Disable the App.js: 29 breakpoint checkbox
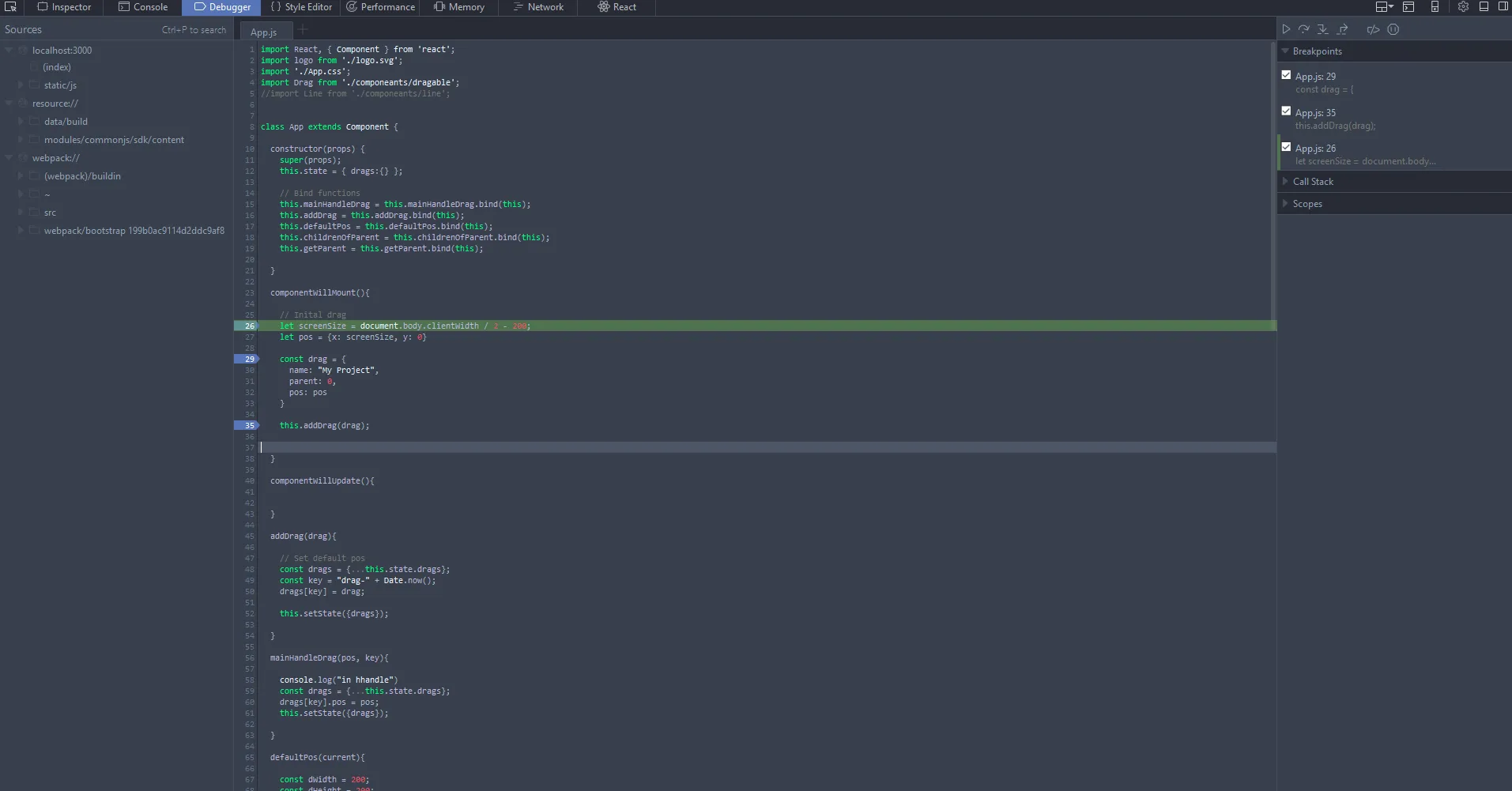 point(1286,75)
